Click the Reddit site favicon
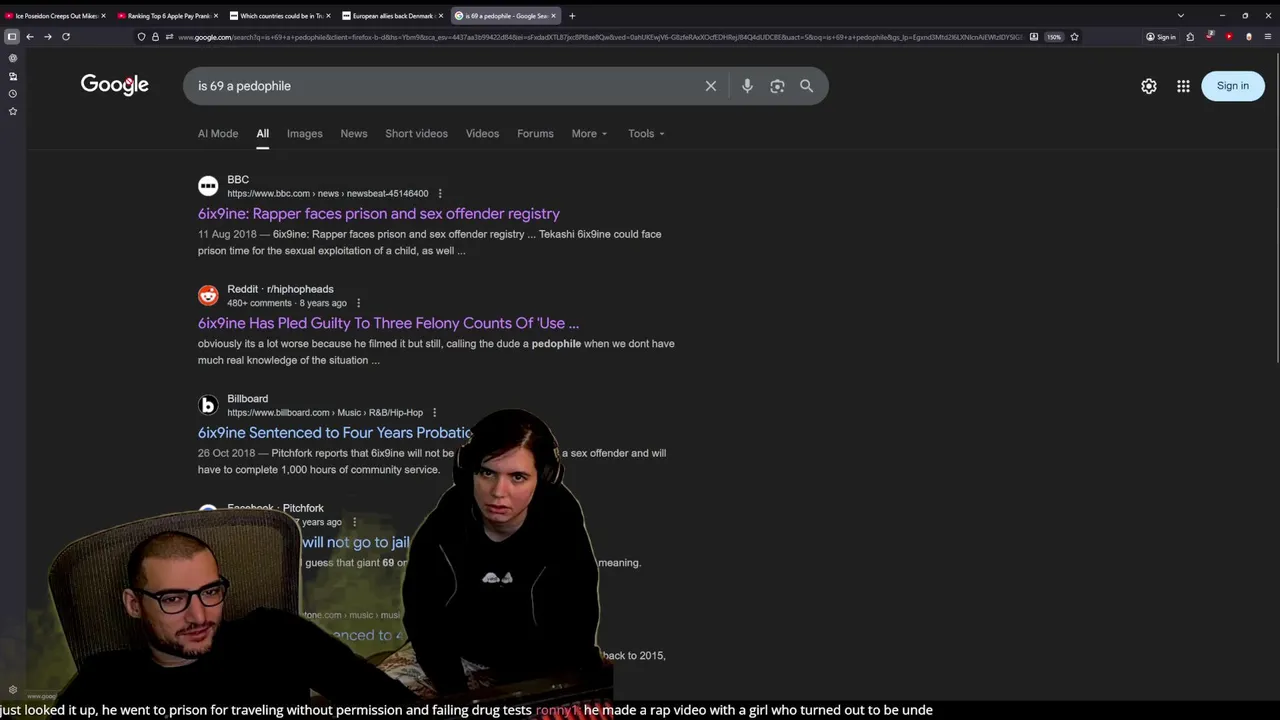 point(208,295)
